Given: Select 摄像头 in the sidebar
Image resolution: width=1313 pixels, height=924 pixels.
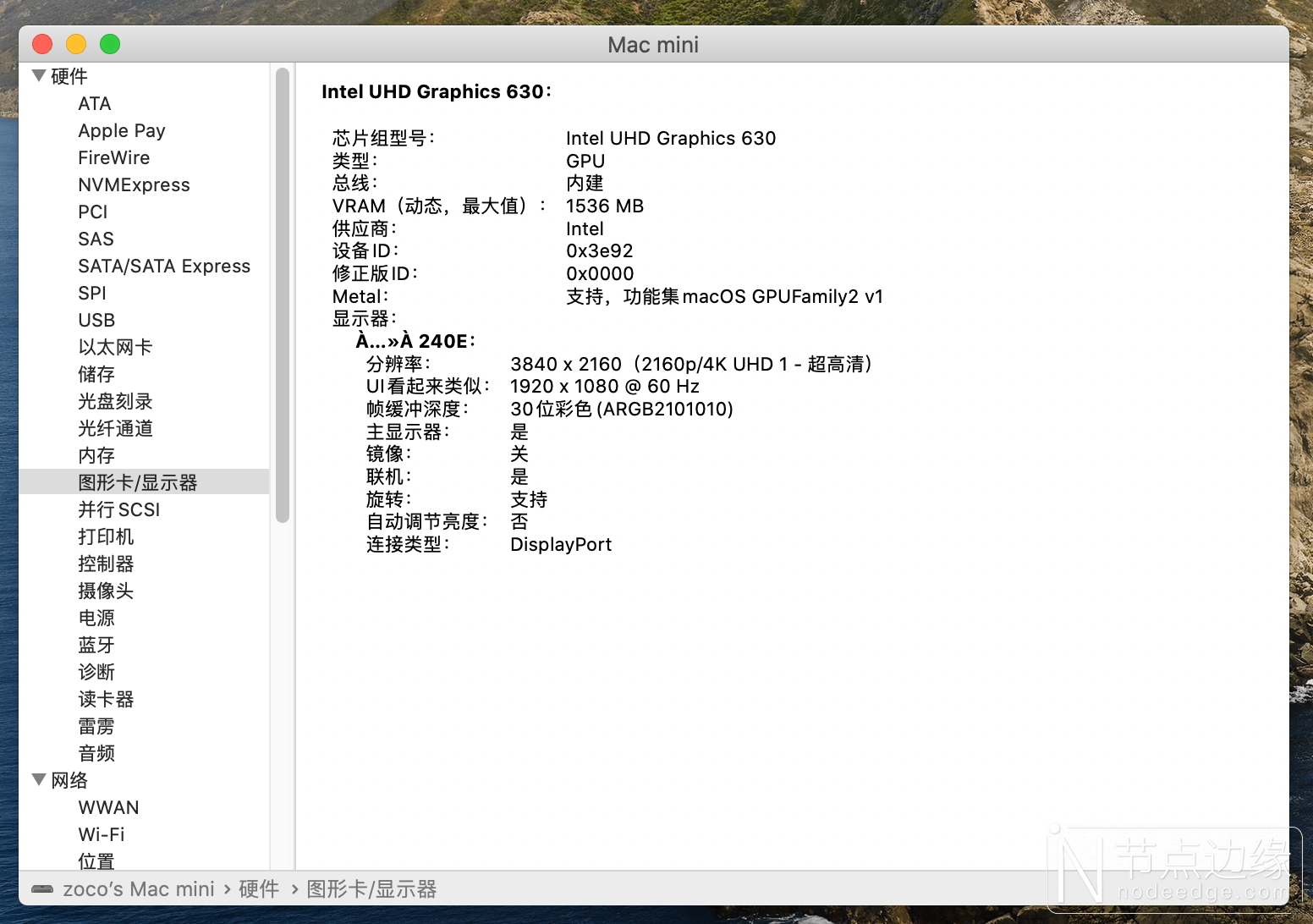Looking at the screenshot, I should pyautogui.click(x=106, y=591).
